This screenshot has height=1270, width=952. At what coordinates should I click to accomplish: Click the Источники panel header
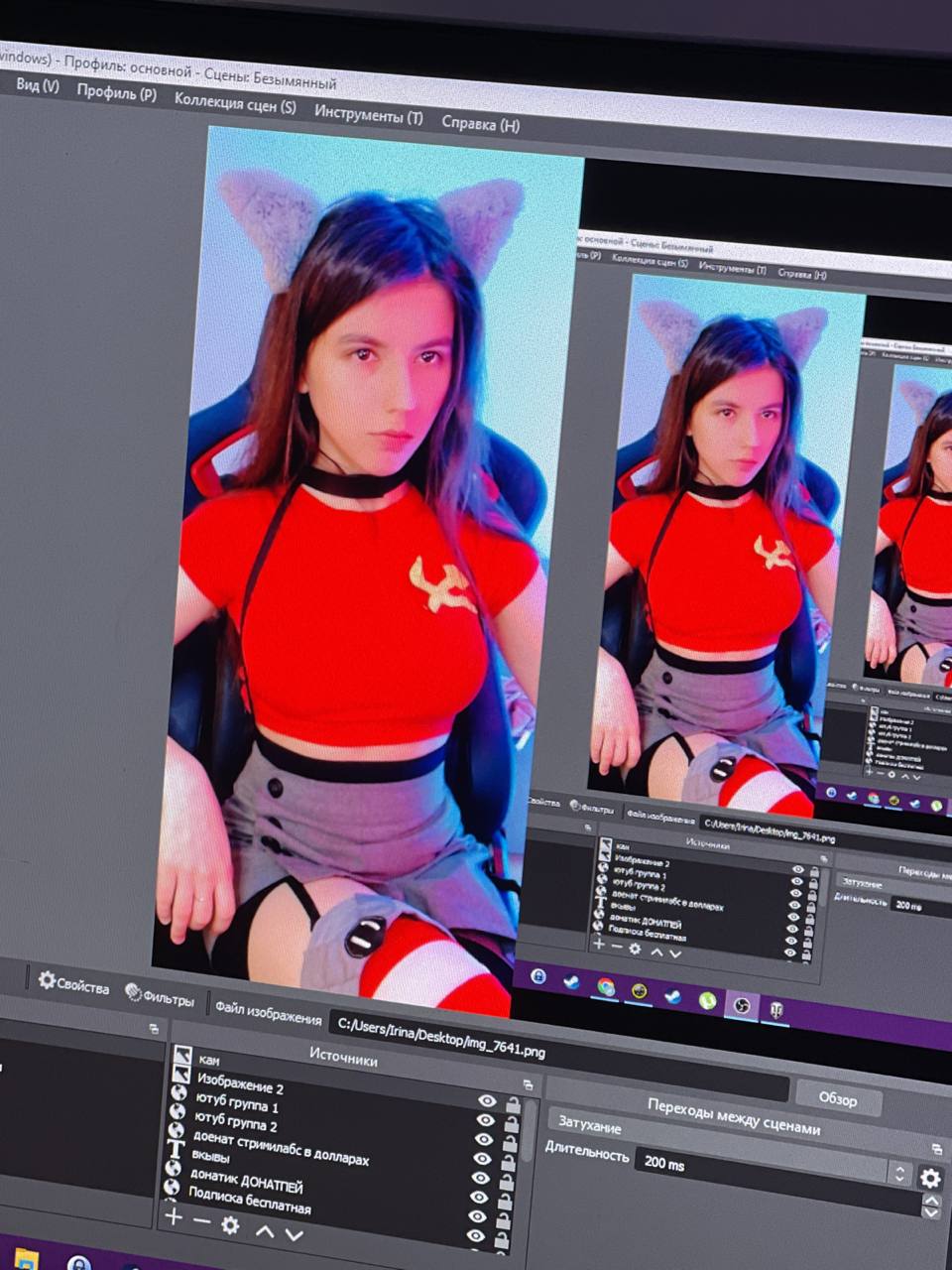click(x=342, y=1055)
